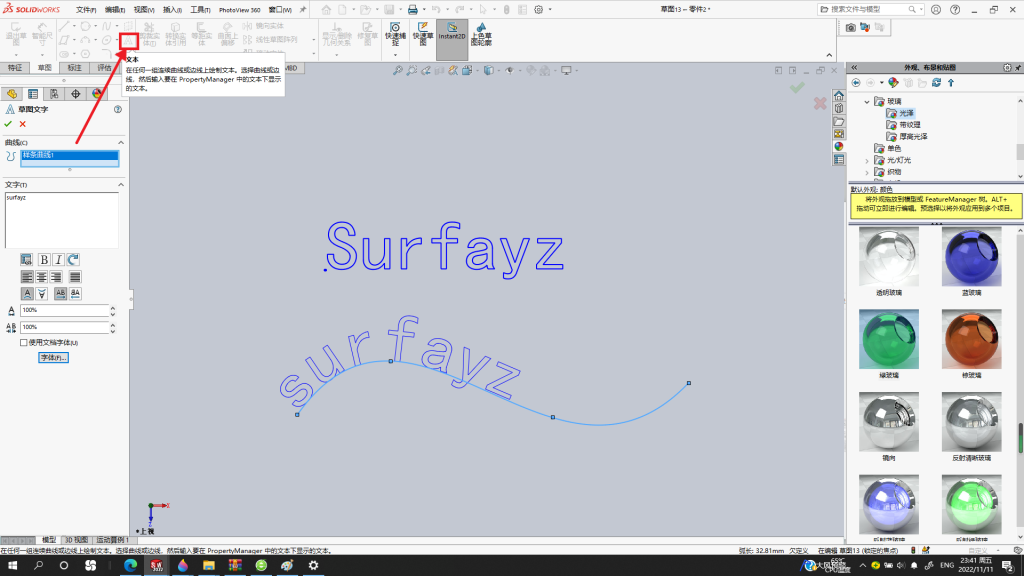Select left text alignment
Screen dimensions: 1024x576
[27, 277]
